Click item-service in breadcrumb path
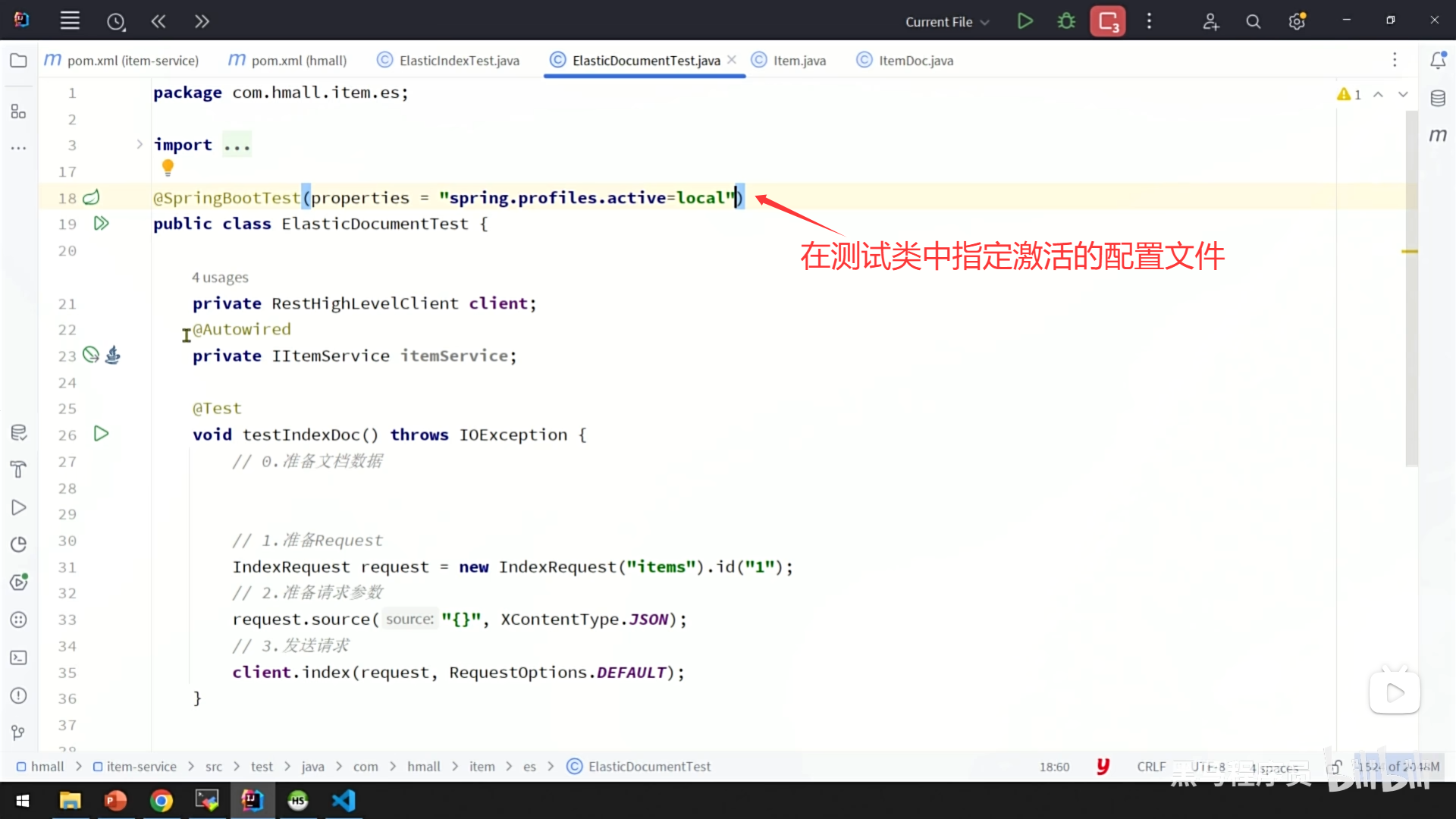The image size is (1456, 819). [141, 767]
